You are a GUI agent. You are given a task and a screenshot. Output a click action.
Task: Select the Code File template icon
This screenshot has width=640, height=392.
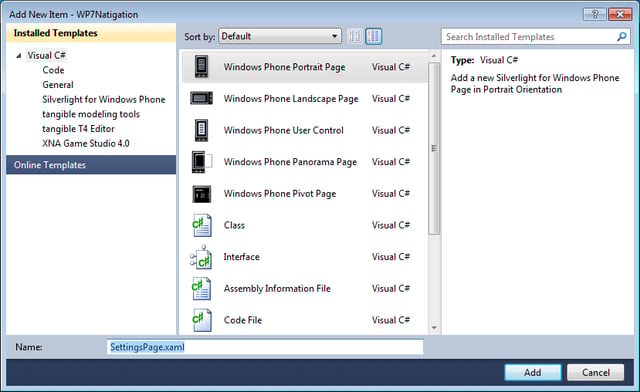point(202,320)
